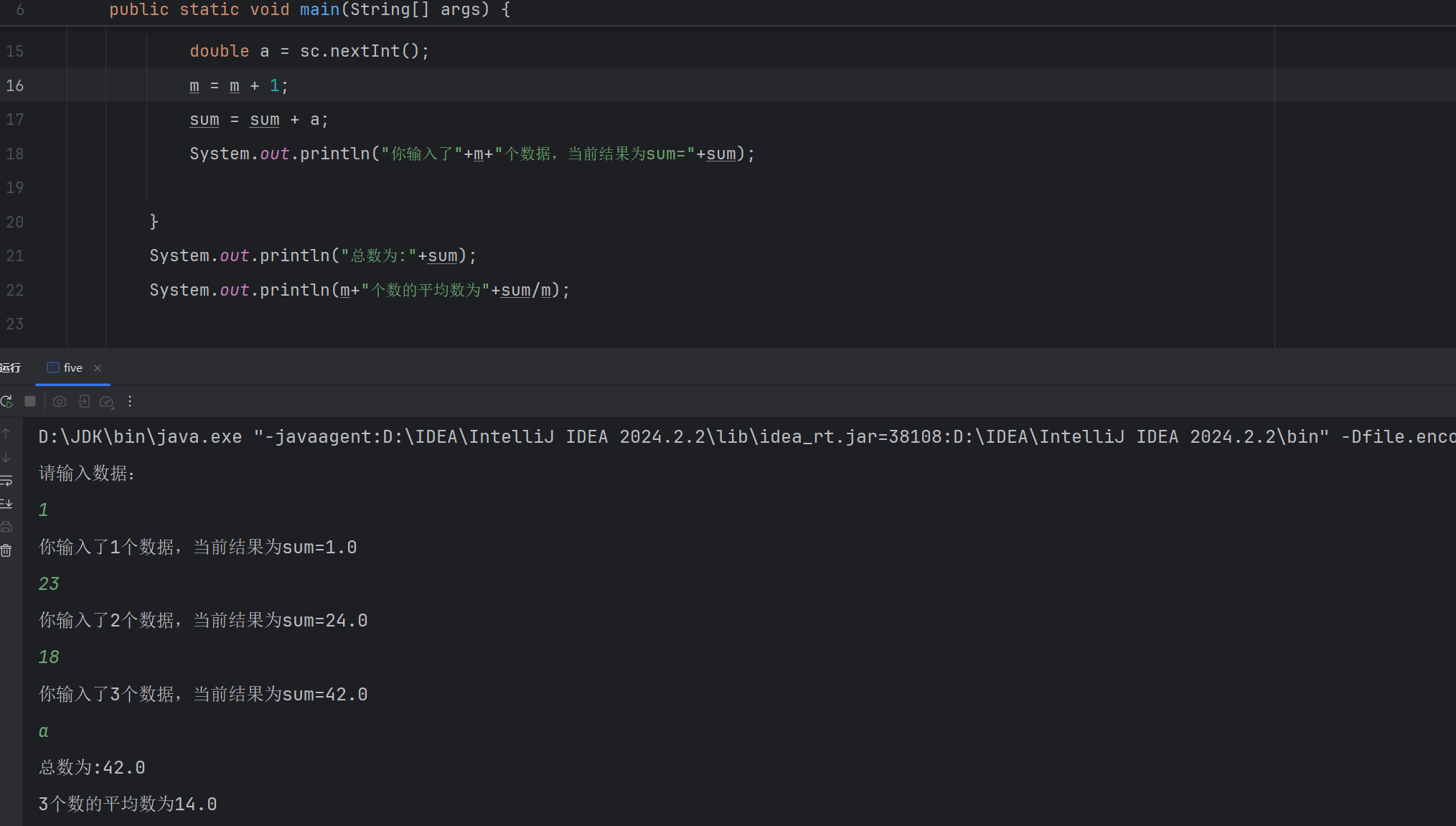
Task: Rerun the 'five' program
Action: coord(6,401)
